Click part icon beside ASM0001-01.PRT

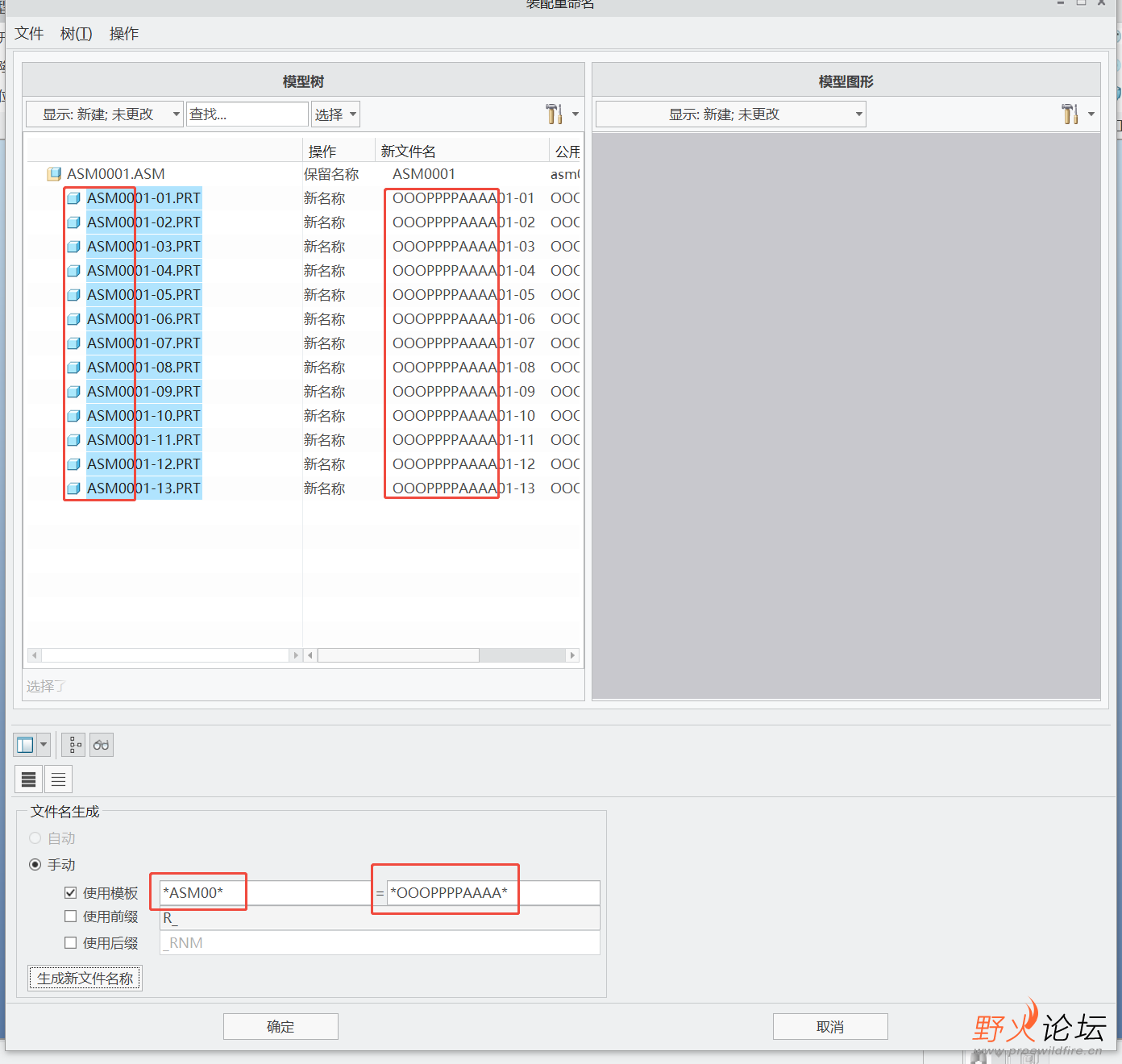coord(73,198)
